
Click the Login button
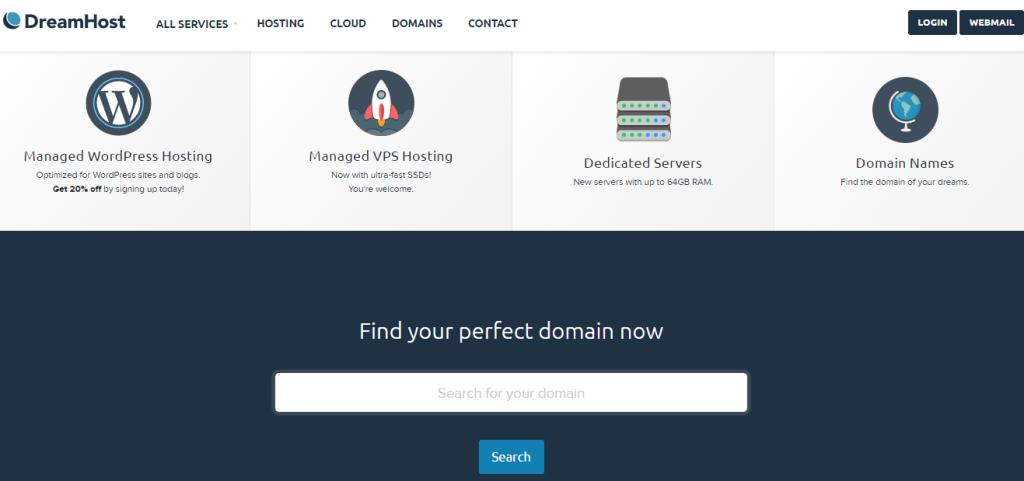933,22
